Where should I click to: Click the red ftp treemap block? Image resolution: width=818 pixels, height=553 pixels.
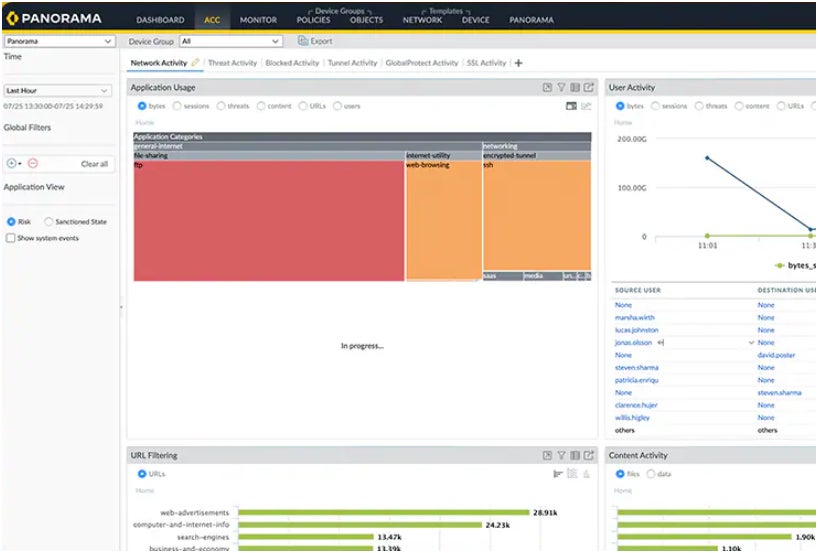[x=269, y=221]
